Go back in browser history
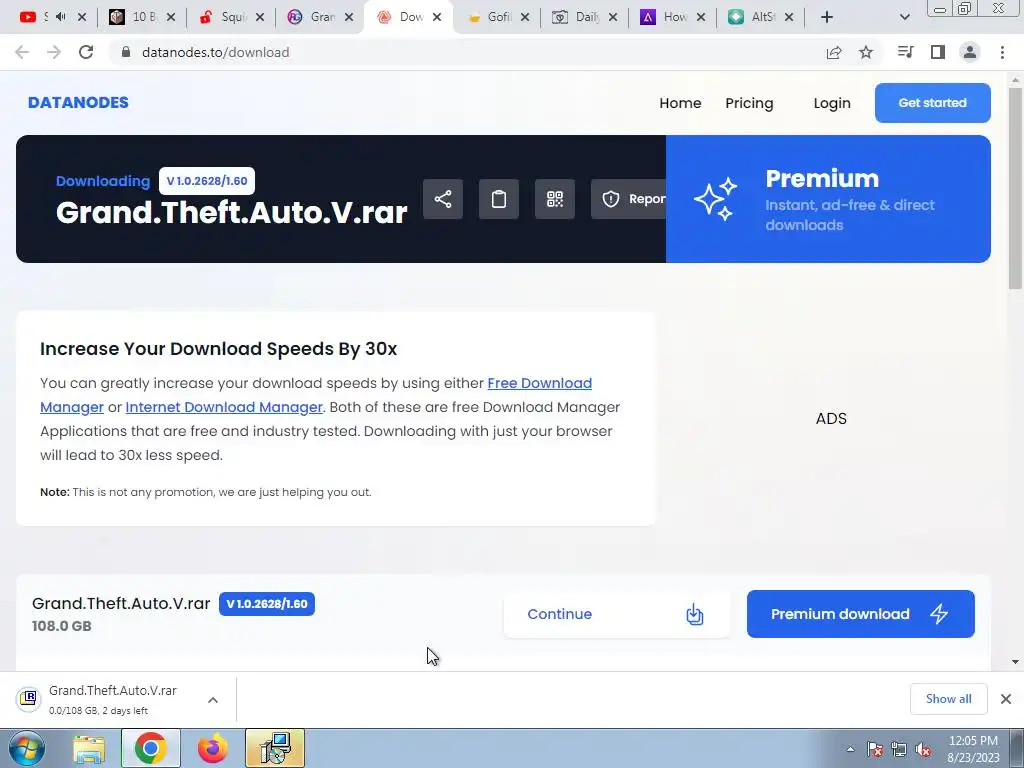This screenshot has height=768, width=1024. tap(22, 52)
